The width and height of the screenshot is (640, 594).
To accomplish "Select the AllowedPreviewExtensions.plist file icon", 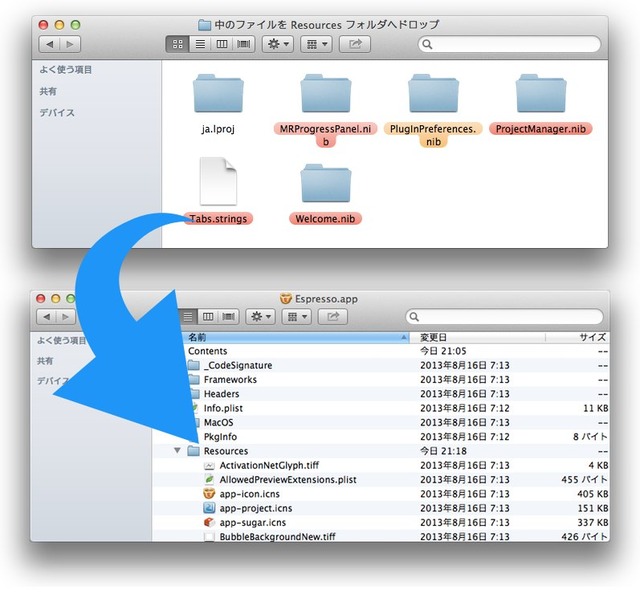I will pyautogui.click(x=209, y=480).
